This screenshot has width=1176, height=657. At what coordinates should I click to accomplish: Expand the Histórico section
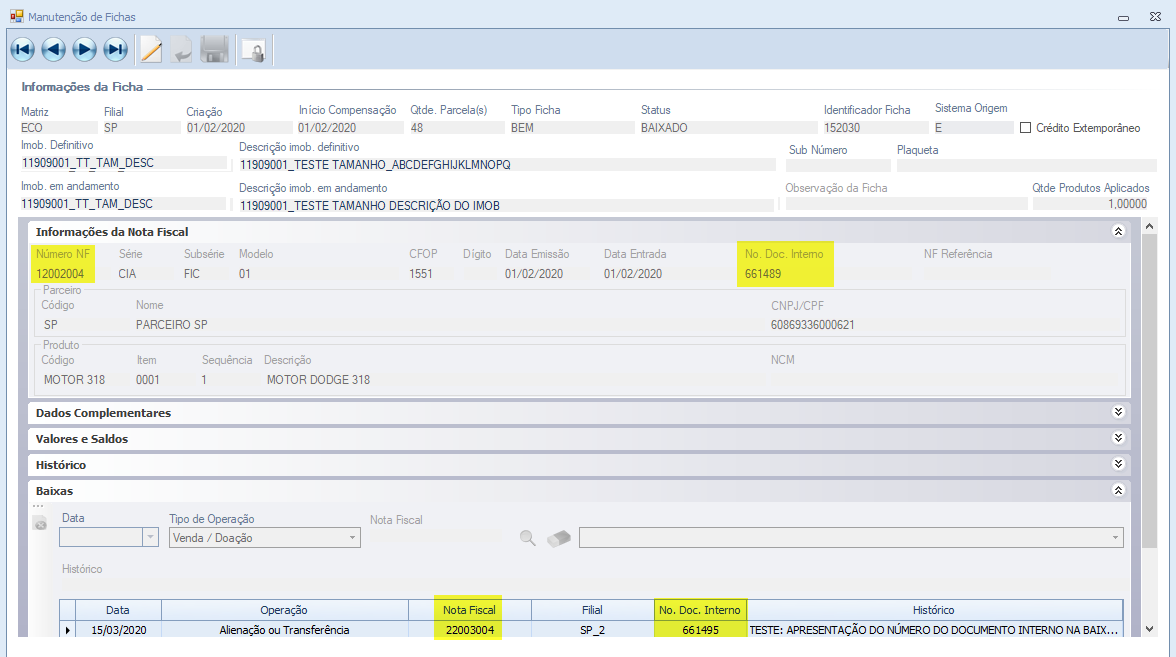(x=1118, y=465)
